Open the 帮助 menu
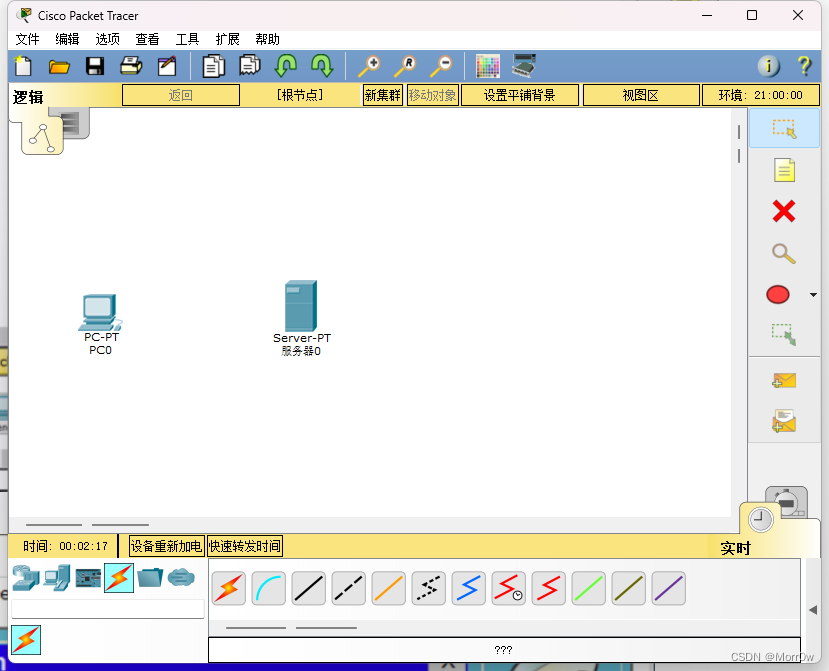This screenshot has width=829, height=671. pos(267,39)
